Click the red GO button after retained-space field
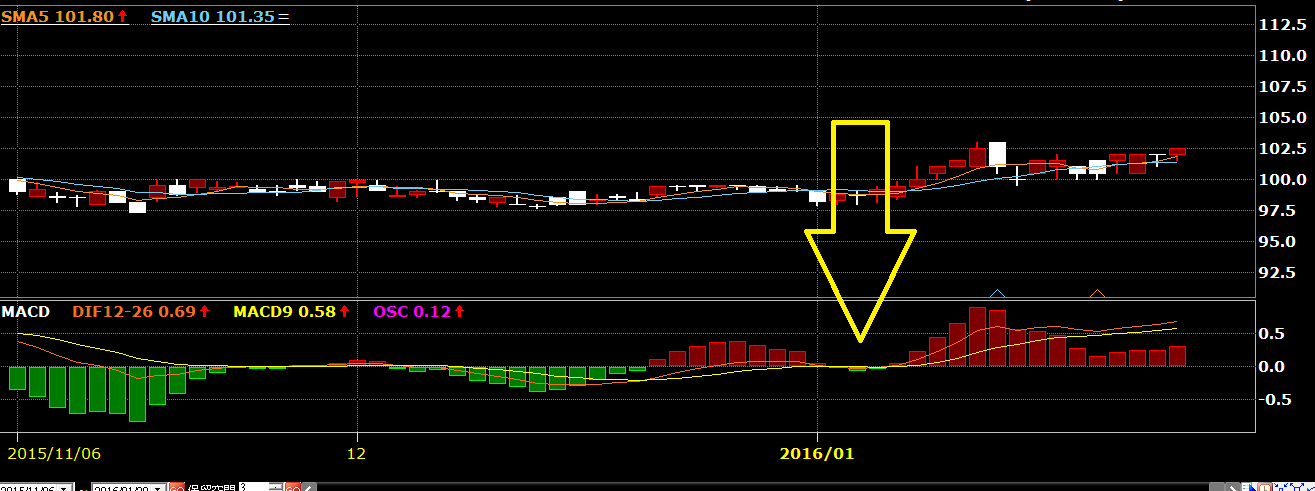Screen dimensions: 1315x491 click(292, 487)
